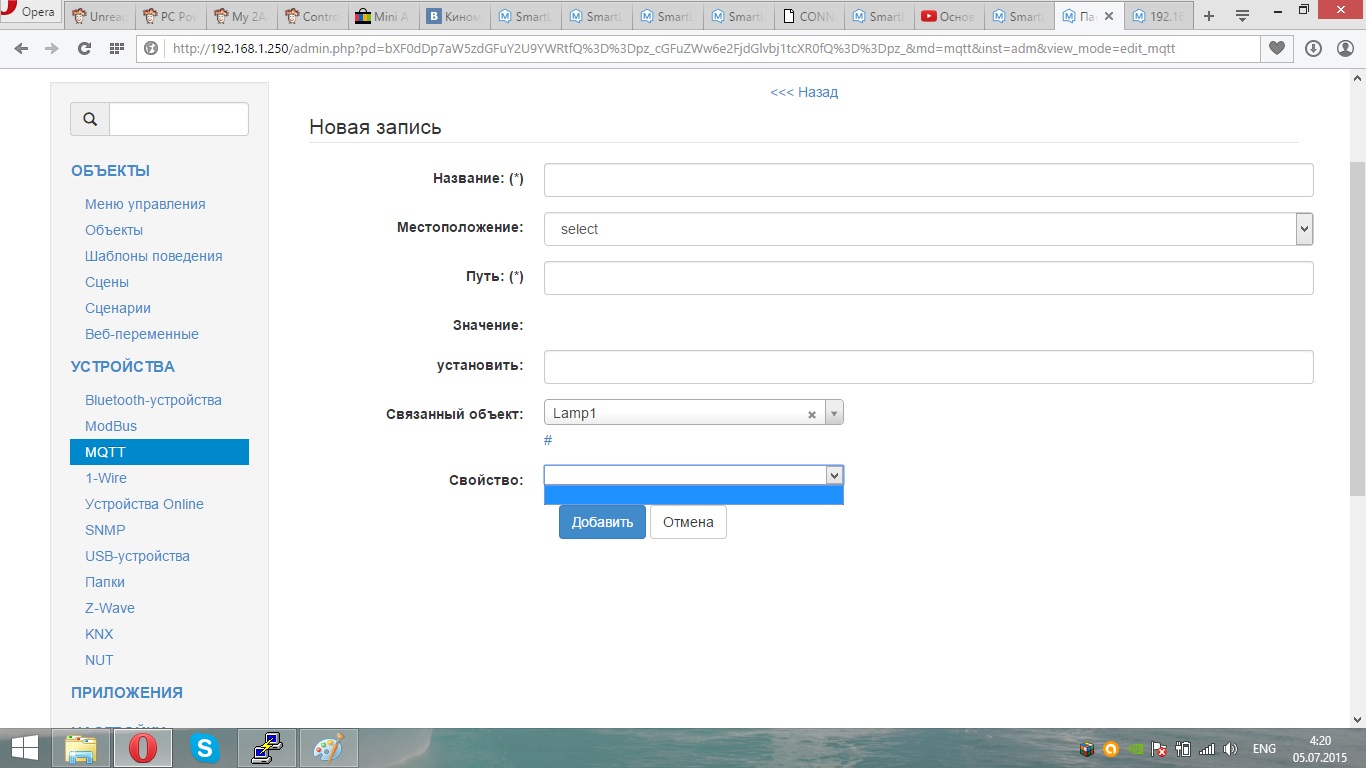Open the Связанный объект dropdown arrow

834,413
